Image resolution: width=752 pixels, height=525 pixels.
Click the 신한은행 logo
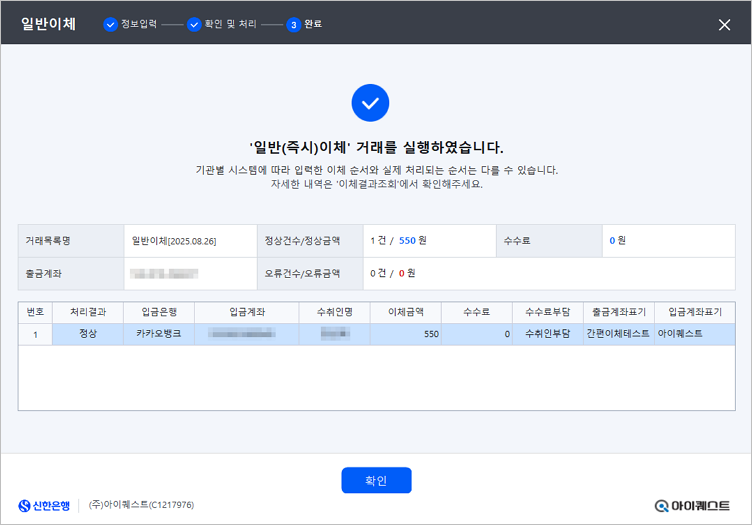click(x=44, y=505)
